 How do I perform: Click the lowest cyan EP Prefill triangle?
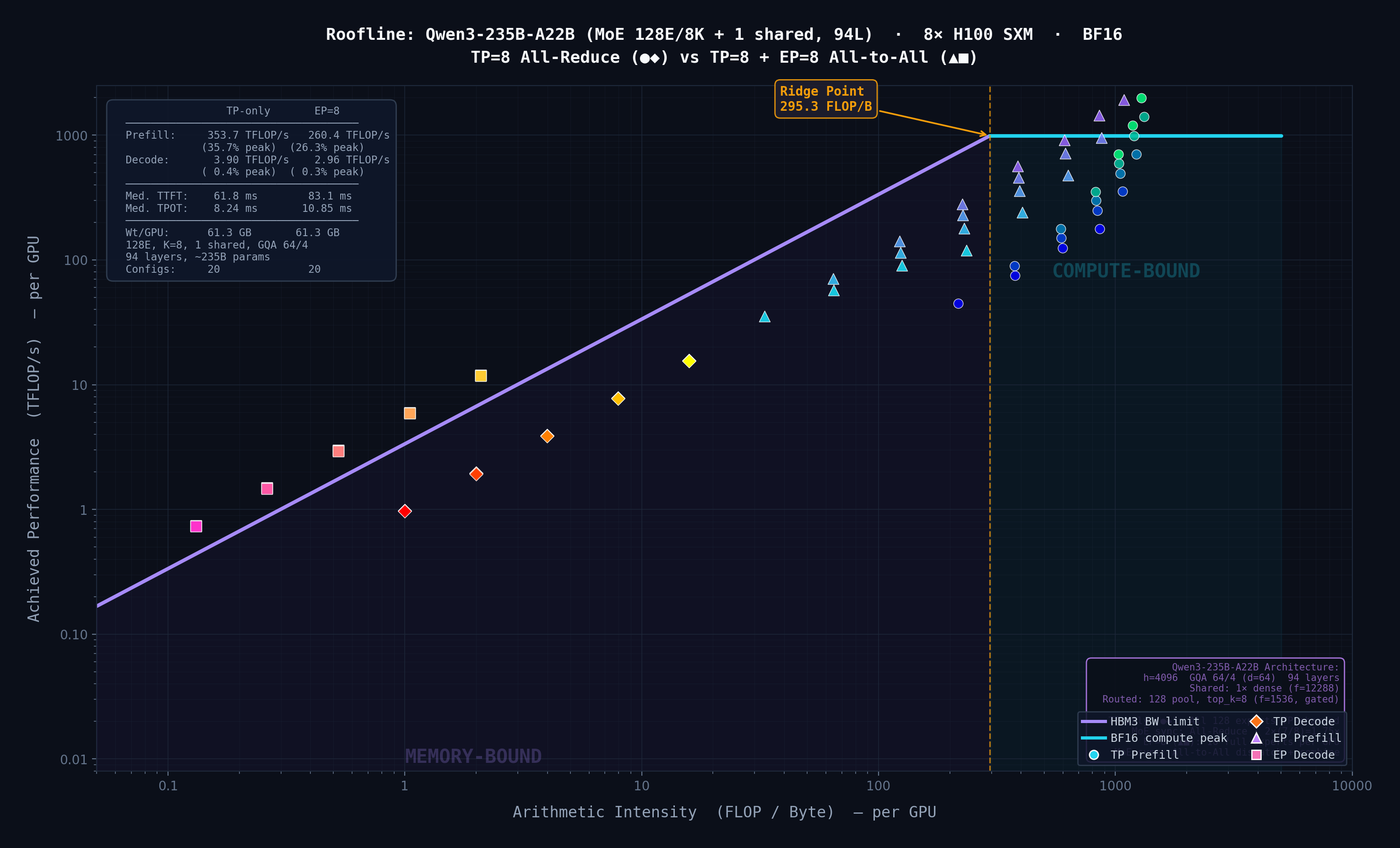[x=765, y=316]
